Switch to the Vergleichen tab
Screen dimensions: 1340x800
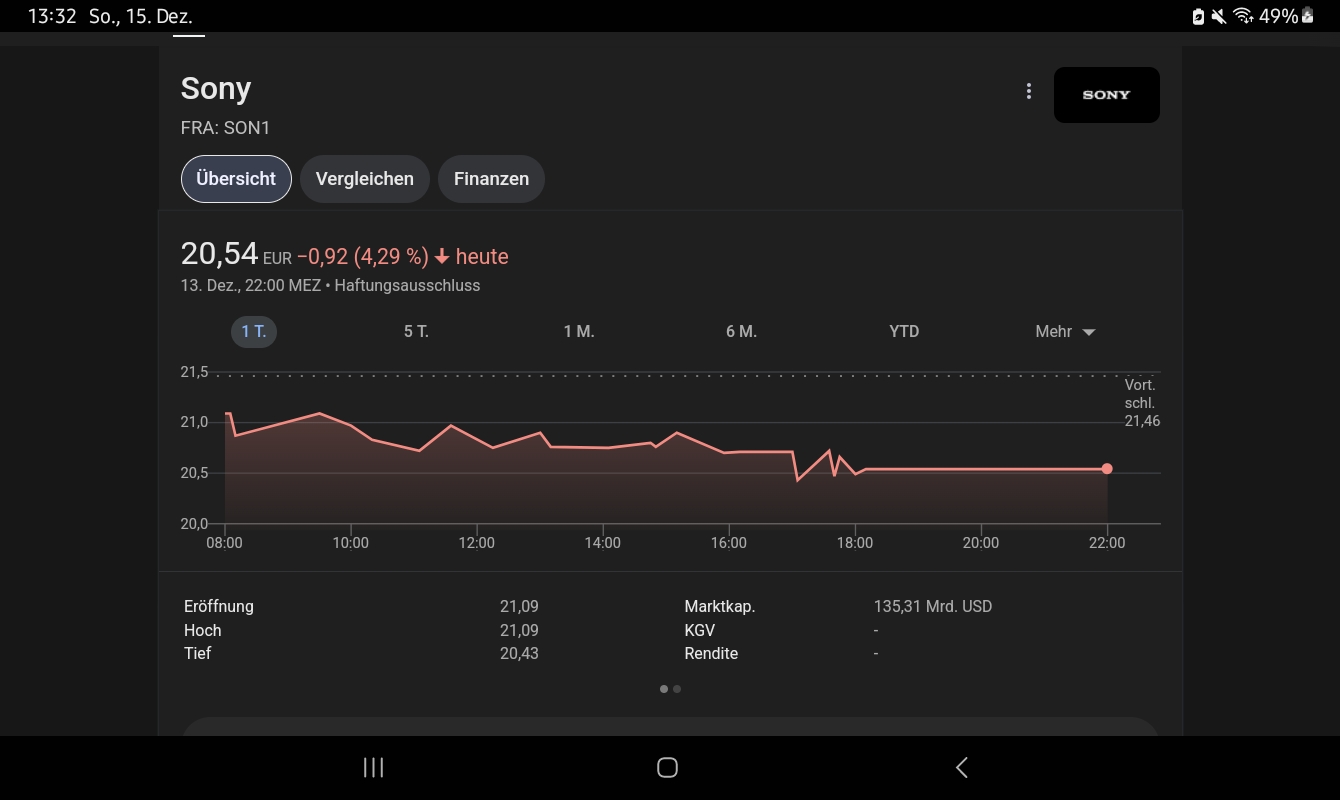(x=365, y=179)
